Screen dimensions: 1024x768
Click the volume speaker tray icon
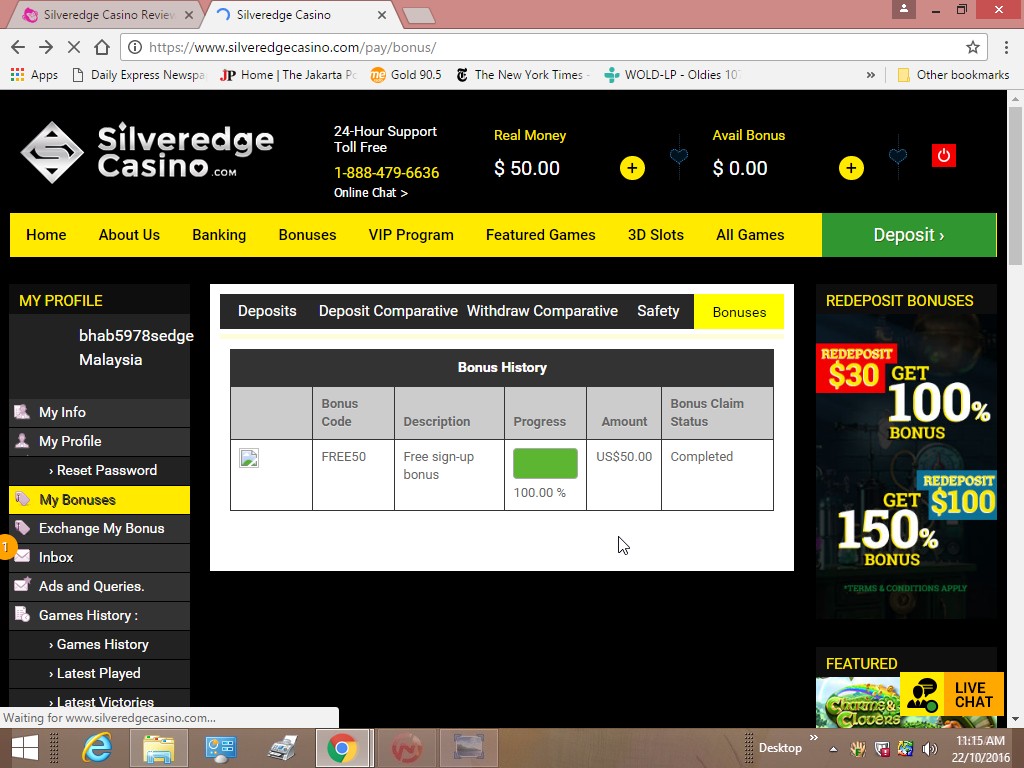[x=929, y=749]
